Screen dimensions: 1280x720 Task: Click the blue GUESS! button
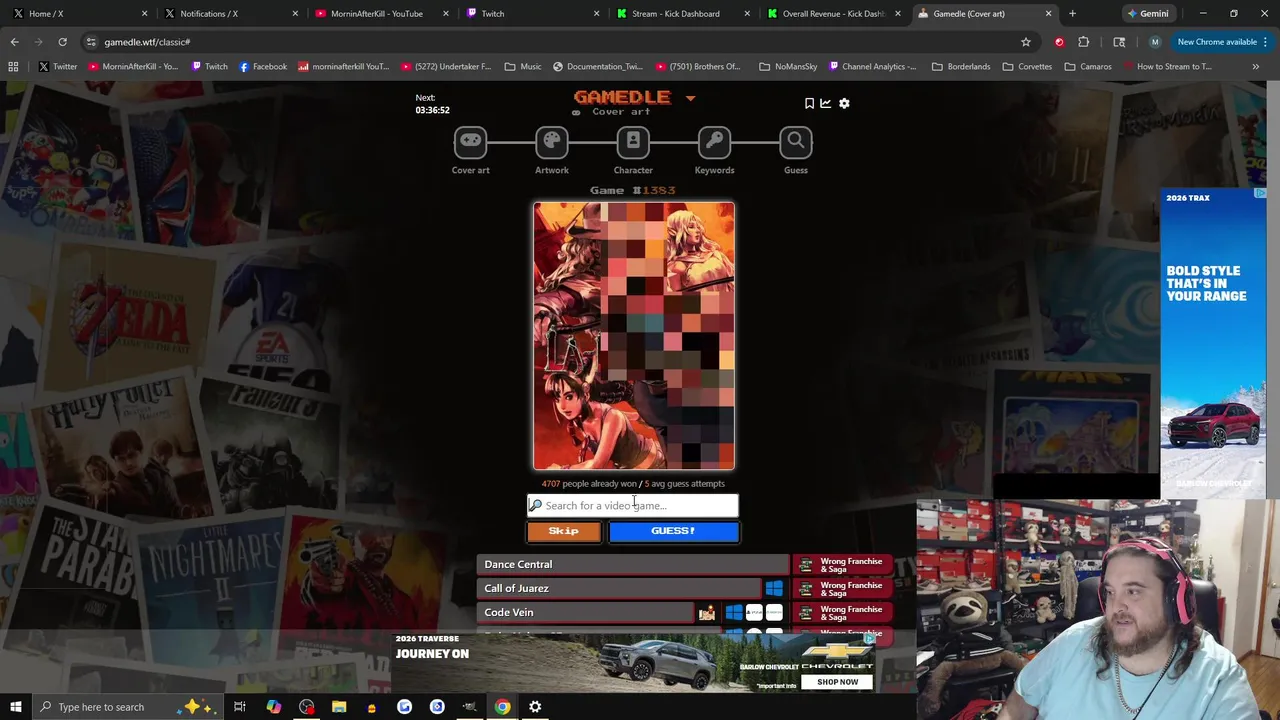673,531
